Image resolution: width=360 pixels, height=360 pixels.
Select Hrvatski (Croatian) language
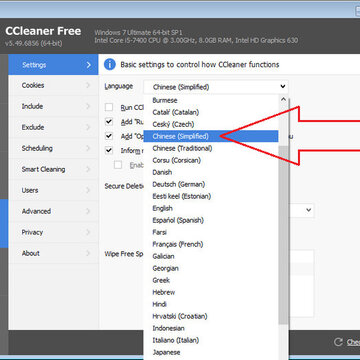coord(211,316)
